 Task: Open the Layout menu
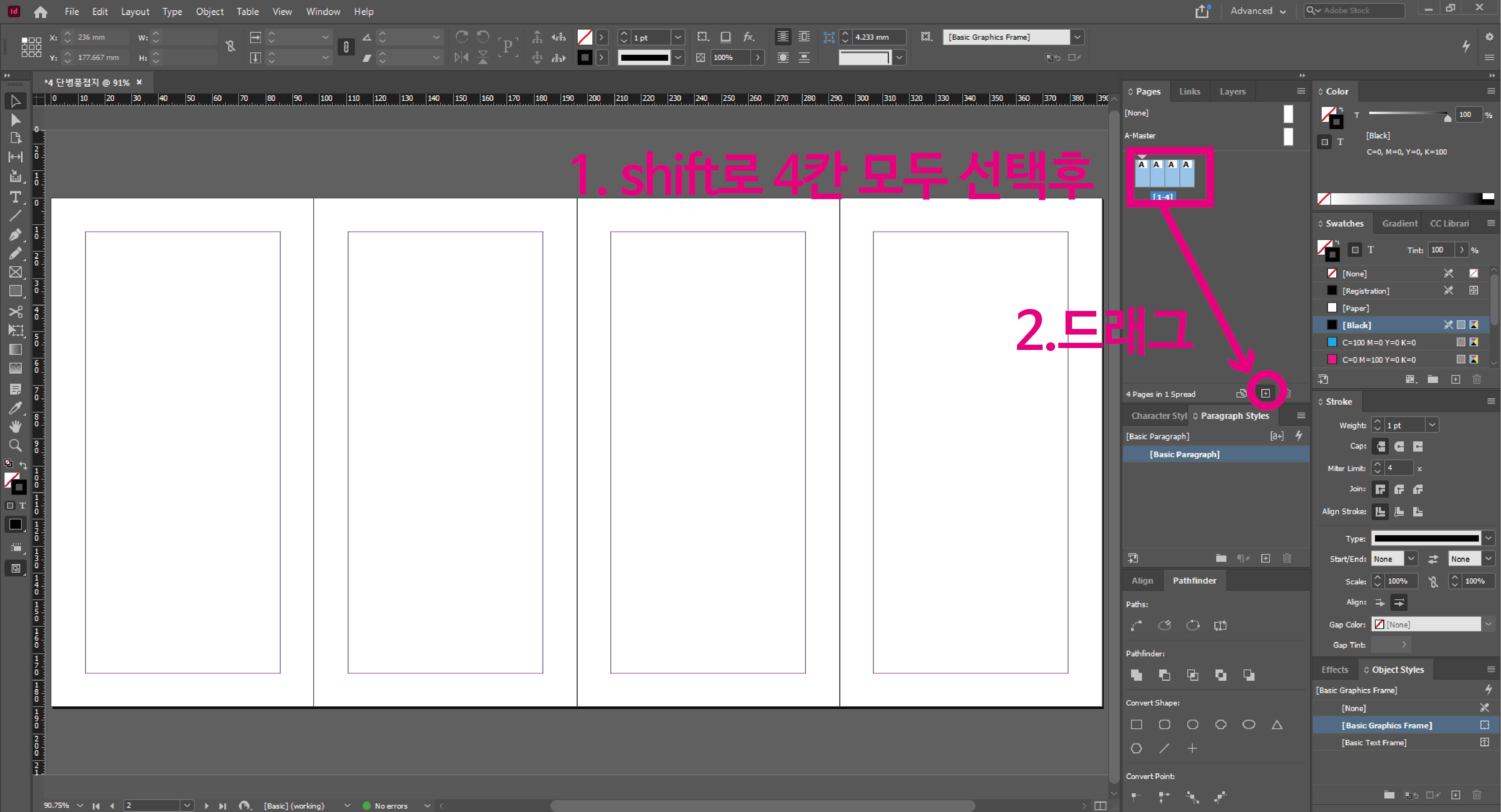point(135,12)
